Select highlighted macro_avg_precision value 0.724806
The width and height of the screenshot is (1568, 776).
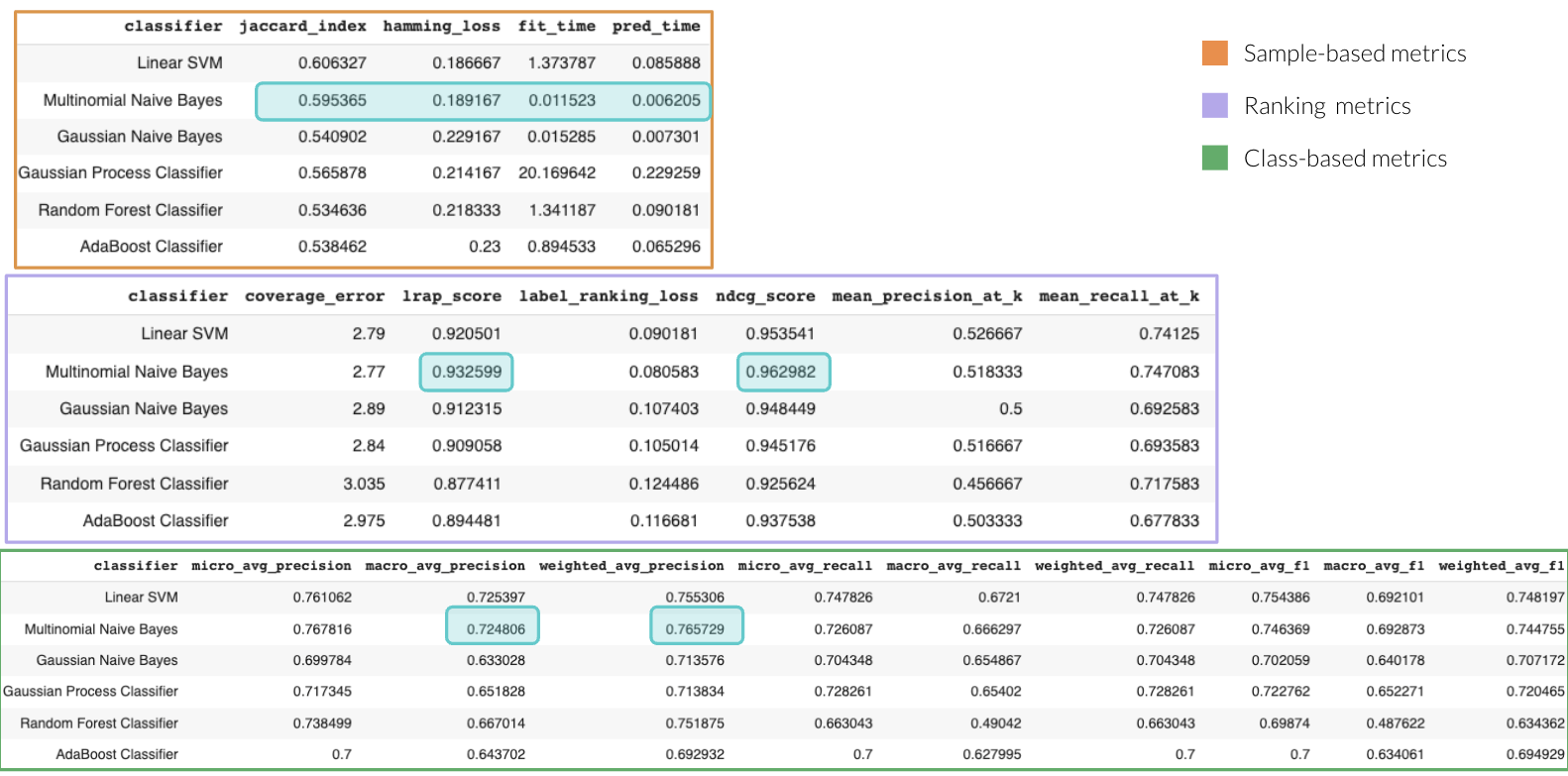click(x=496, y=629)
